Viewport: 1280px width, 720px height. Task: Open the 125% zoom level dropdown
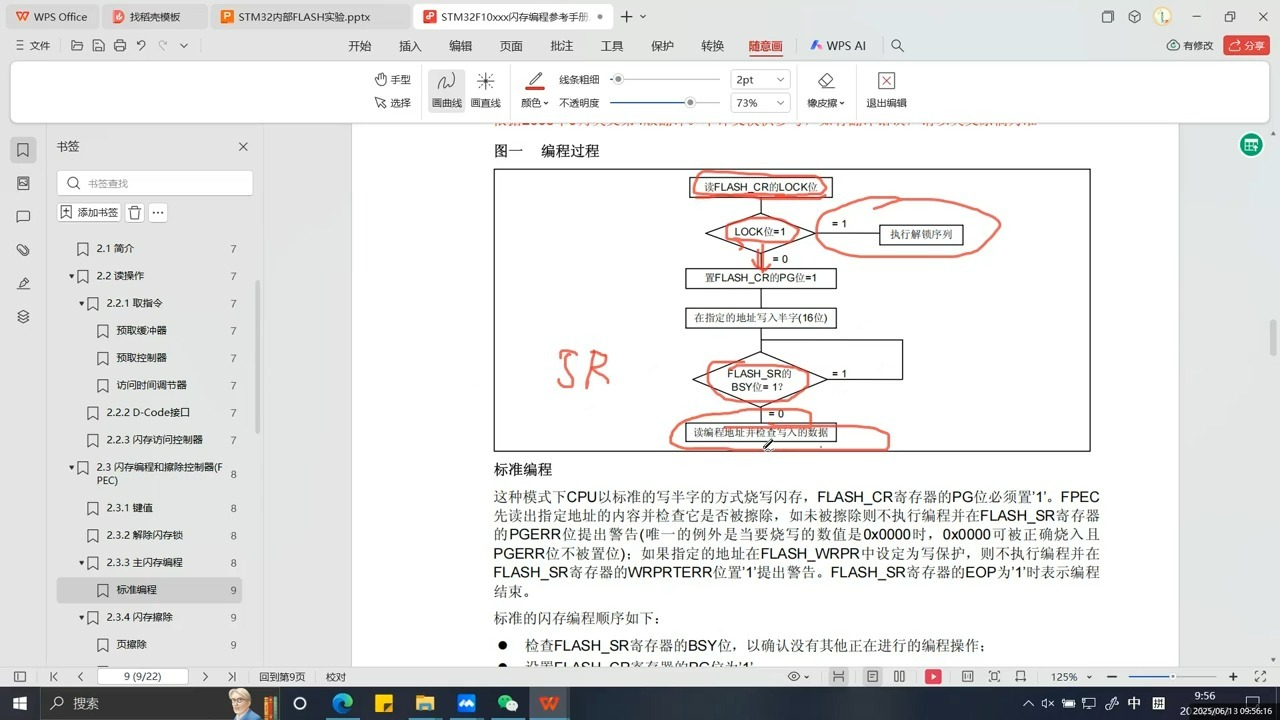1070,677
